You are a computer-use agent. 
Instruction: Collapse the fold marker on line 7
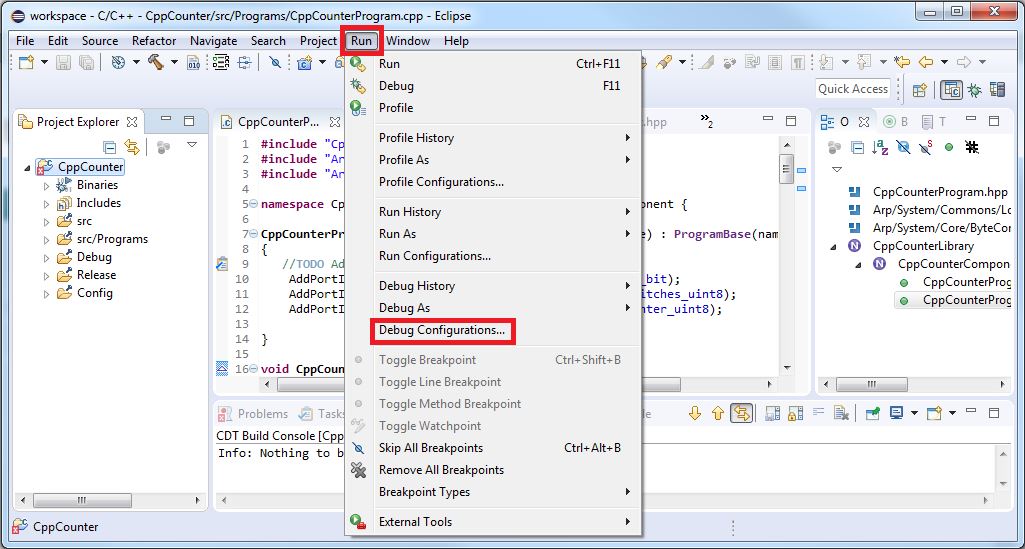tap(254, 234)
